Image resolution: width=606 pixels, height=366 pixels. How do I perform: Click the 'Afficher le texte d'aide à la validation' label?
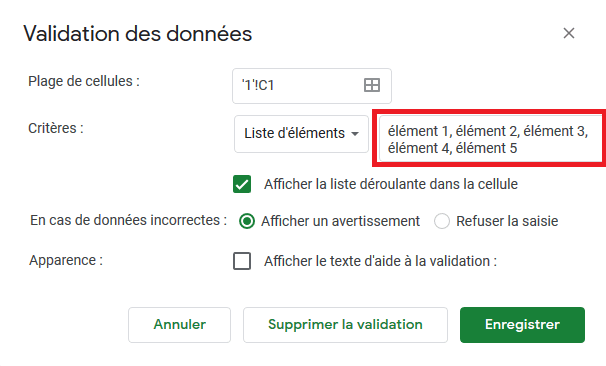380,261
